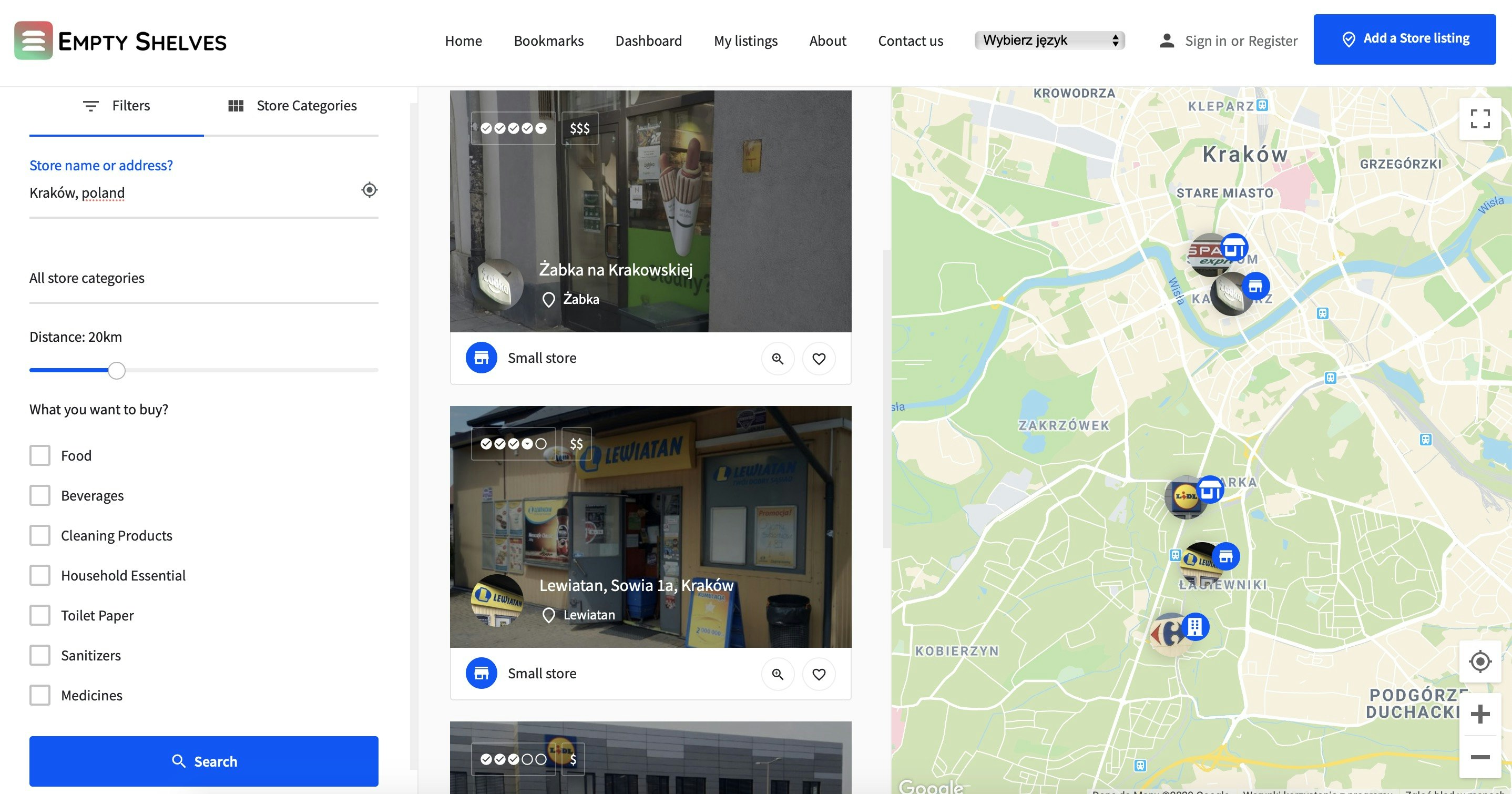Click map zoom in plus icon
This screenshot has height=794, width=1512.
[1480, 714]
